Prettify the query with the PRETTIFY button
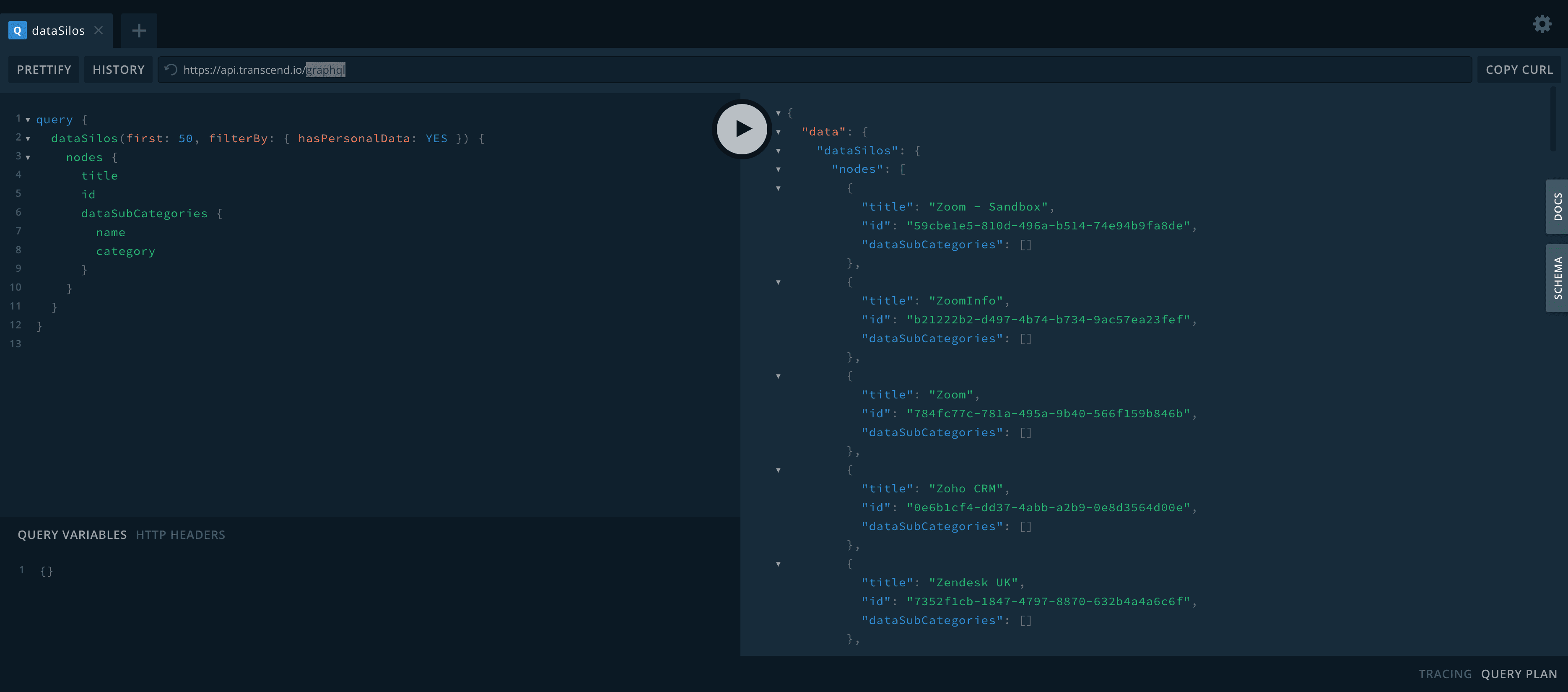Image resolution: width=1568 pixels, height=692 pixels. (x=43, y=70)
